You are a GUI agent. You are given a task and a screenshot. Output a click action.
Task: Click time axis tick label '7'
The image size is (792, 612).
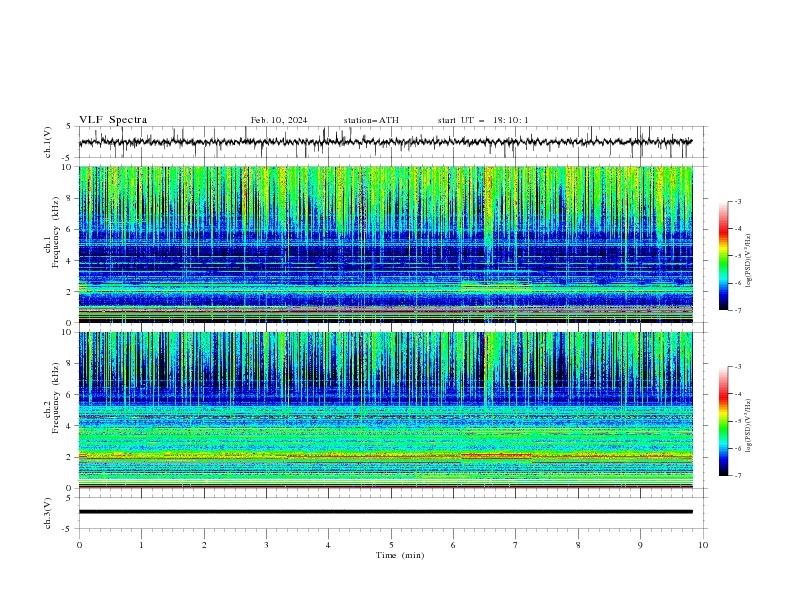click(516, 545)
